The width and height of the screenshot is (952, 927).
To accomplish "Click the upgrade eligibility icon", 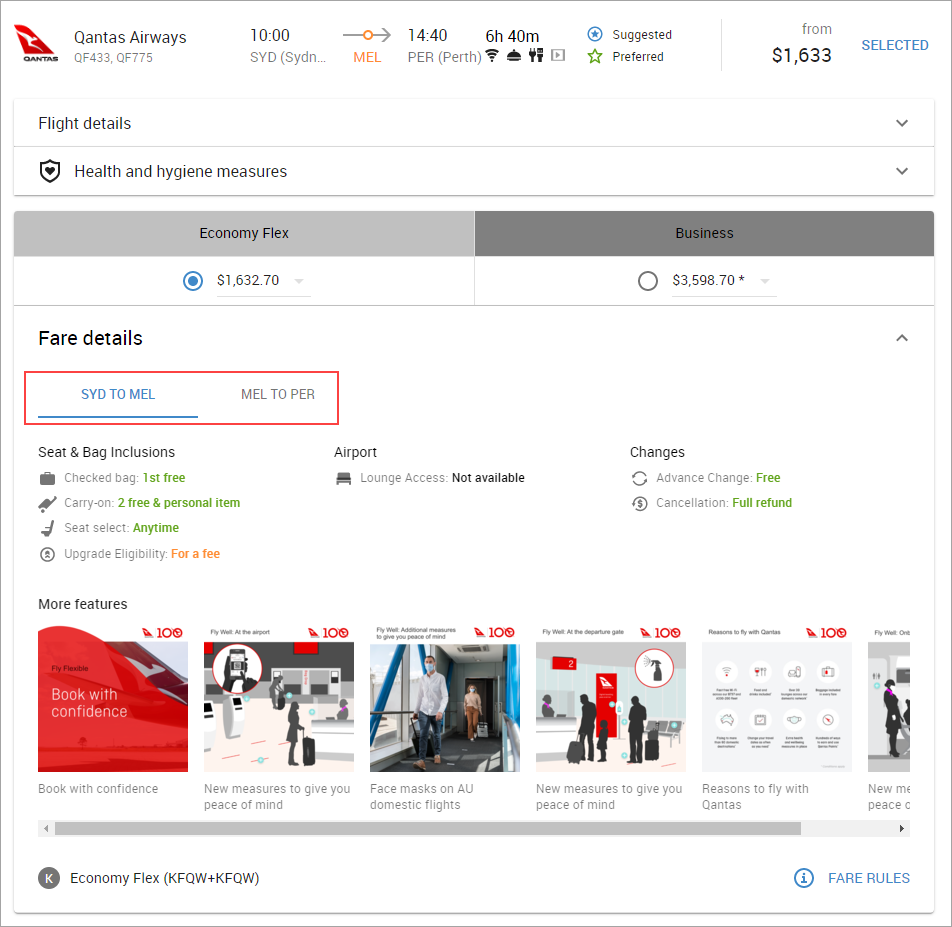I will [x=47, y=554].
